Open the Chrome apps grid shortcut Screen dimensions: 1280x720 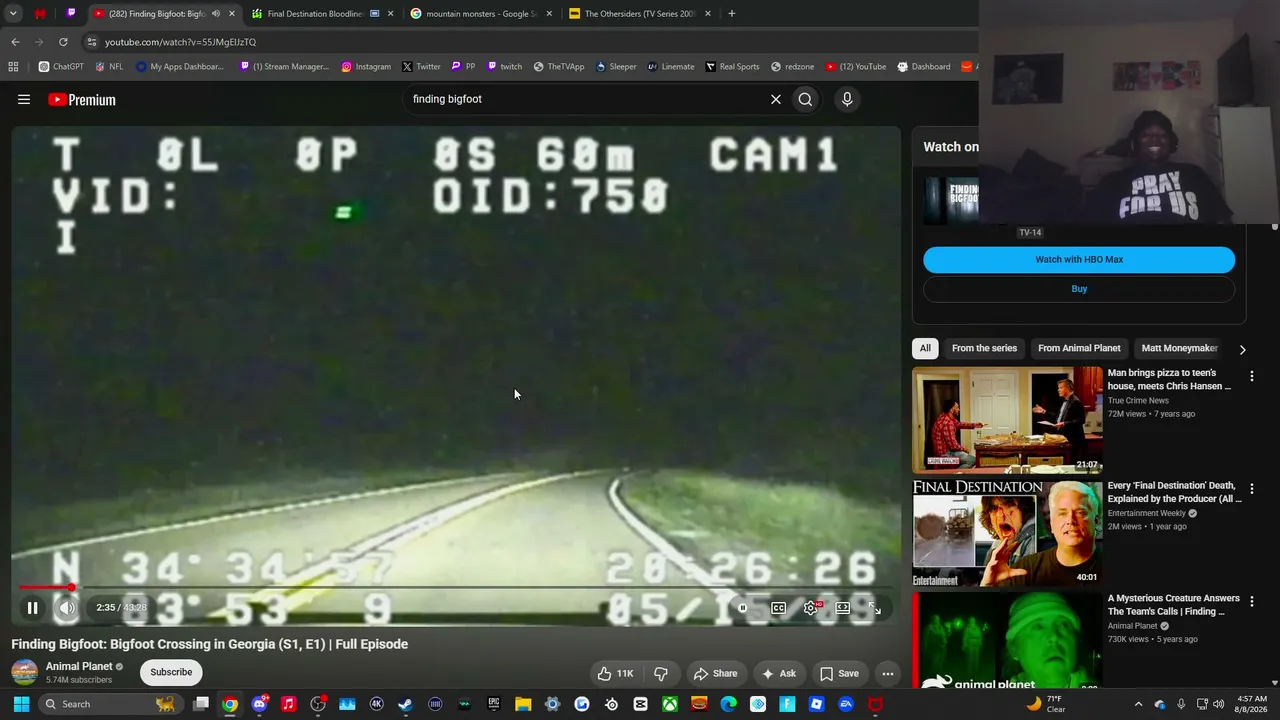click(x=13, y=67)
